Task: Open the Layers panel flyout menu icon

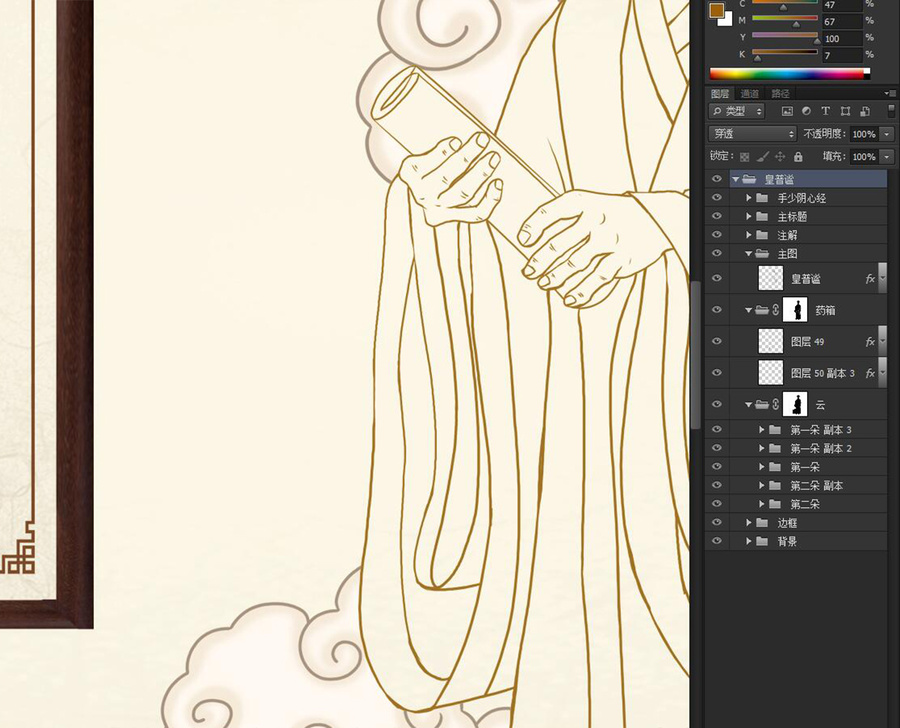Action: coord(890,93)
